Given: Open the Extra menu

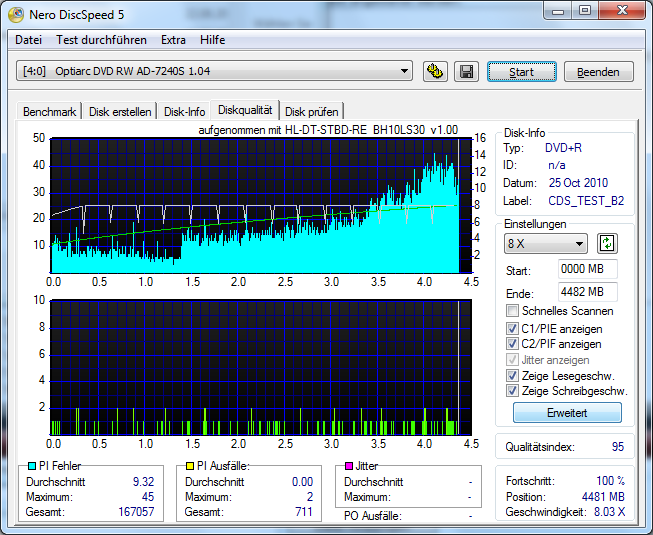Looking at the screenshot, I should point(173,40).
